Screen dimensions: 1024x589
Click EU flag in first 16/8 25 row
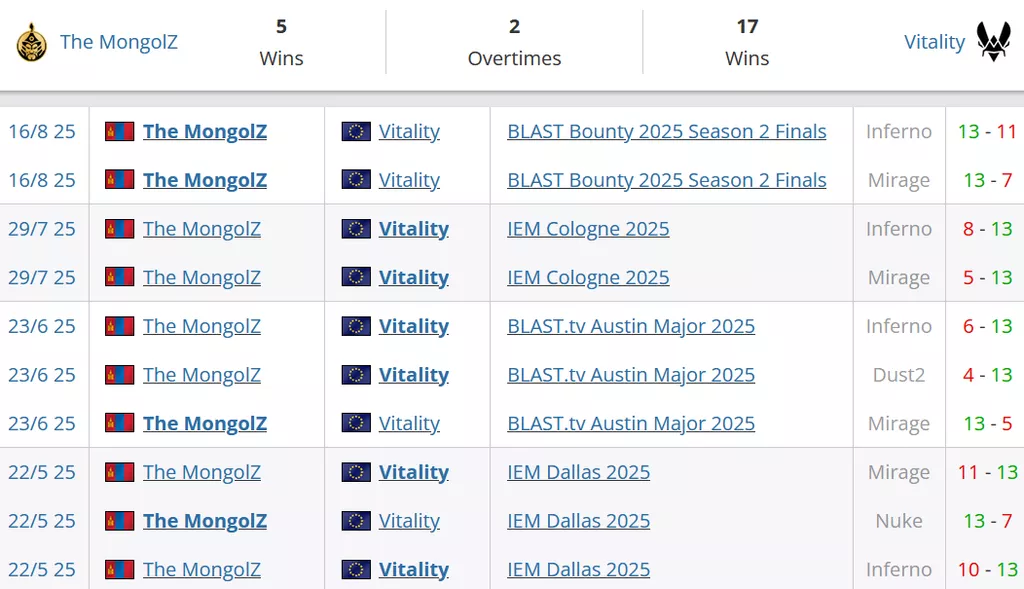click(x=356, y=131)
